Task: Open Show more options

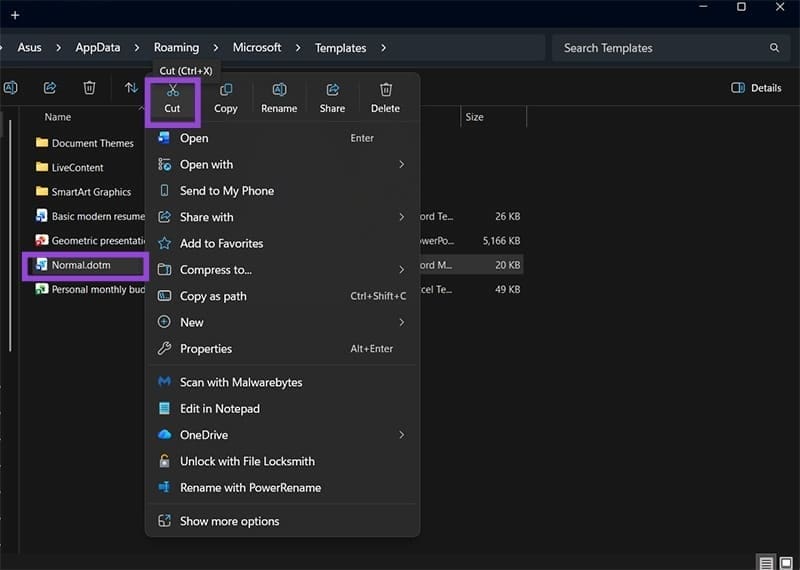Action: [x=229, y=521]
